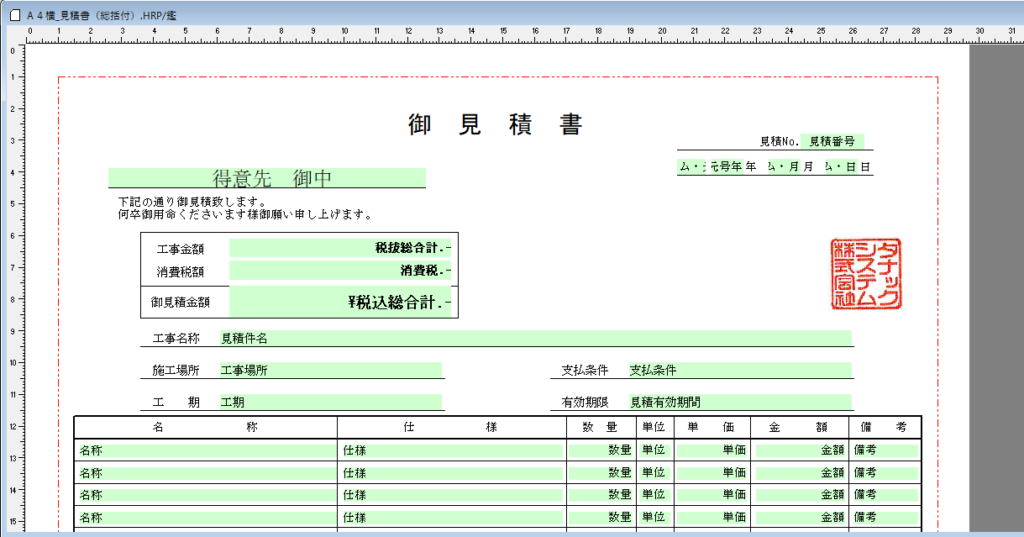Click the 御見積金額 label

coord(180,302)
